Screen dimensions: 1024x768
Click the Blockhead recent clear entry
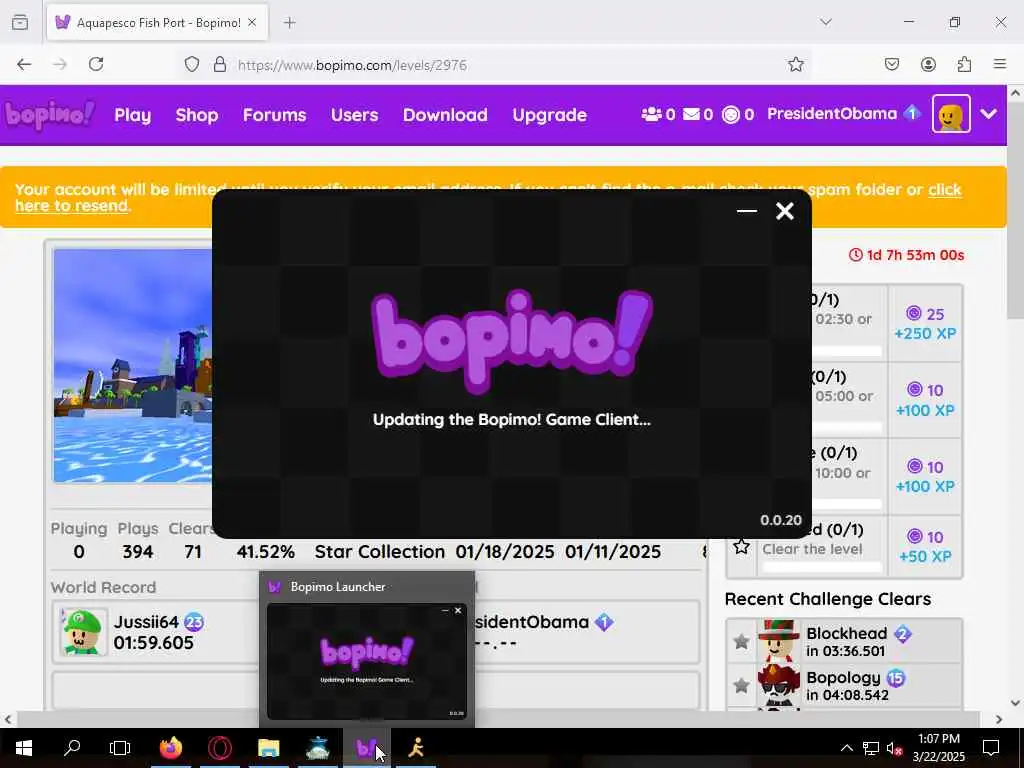tap(844, 641)
